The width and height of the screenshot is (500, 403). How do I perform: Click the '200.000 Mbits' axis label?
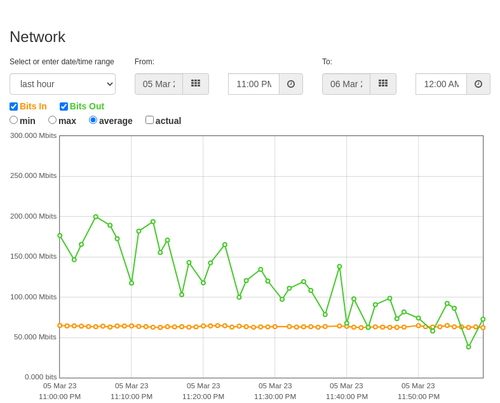coord(33,216)
